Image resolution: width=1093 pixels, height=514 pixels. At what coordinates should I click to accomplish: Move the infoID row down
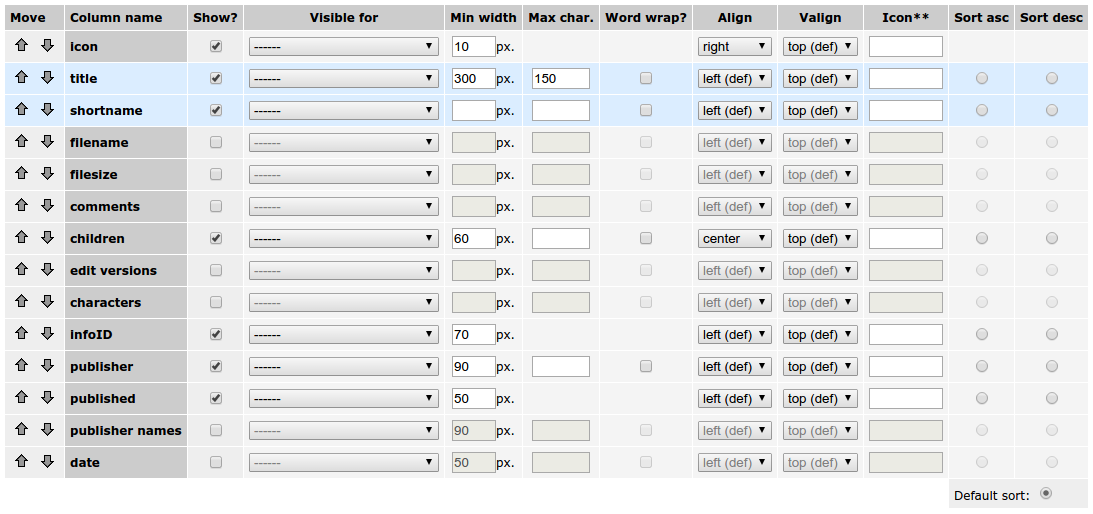click(x=47, y=334)
